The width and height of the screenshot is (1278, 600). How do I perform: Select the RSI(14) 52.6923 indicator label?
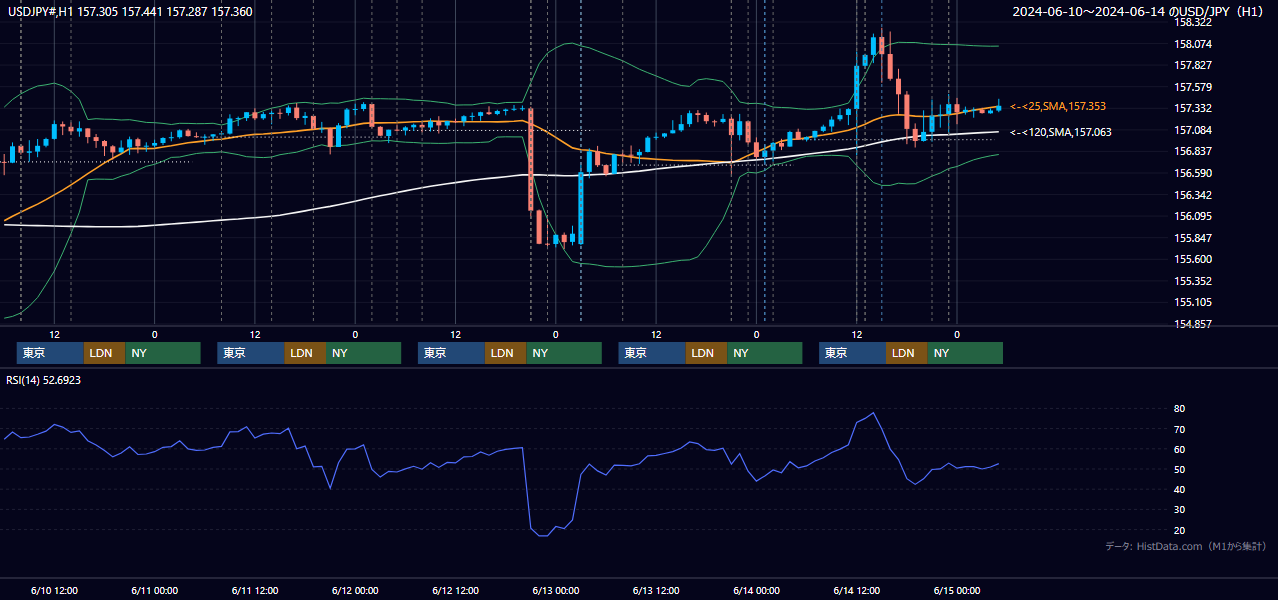click(x=44, y=380)
